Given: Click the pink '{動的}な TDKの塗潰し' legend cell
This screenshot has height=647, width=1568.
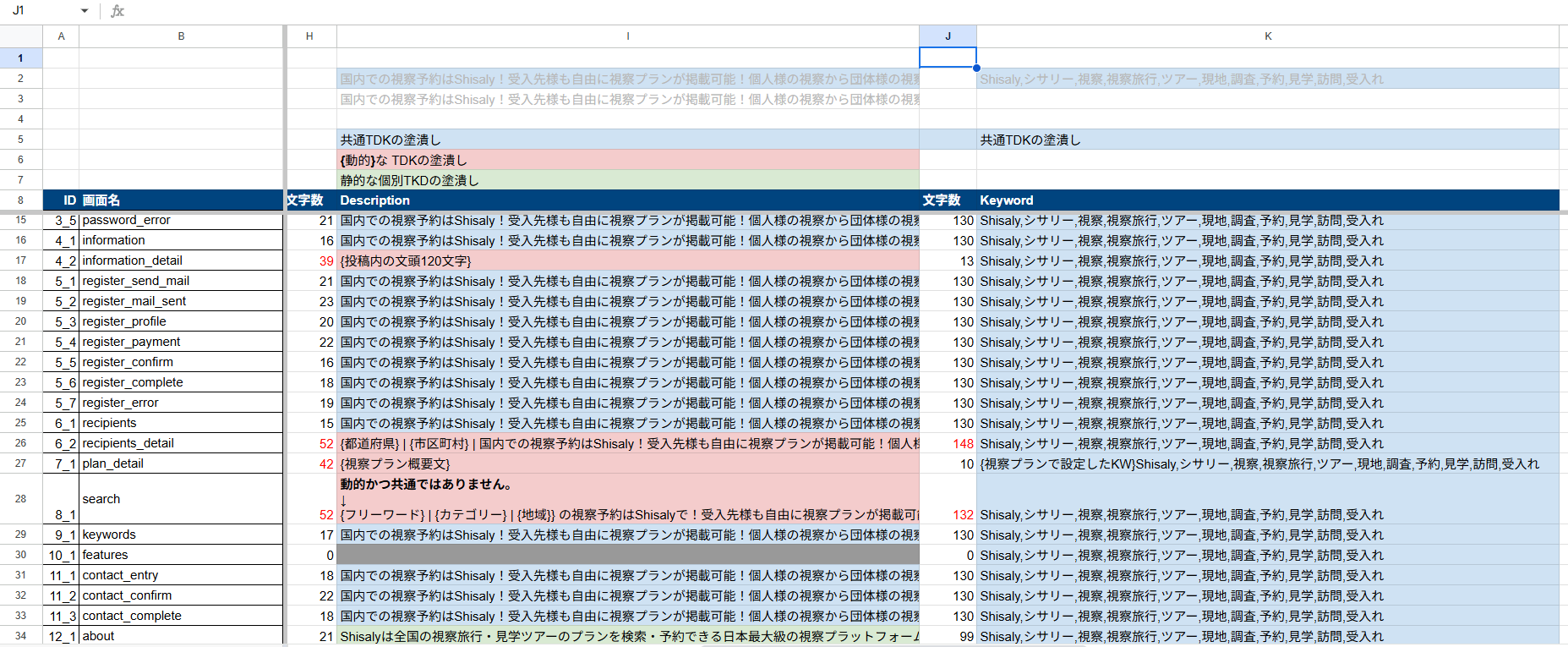Looking at the screenshot, I should tap(627, 160).
